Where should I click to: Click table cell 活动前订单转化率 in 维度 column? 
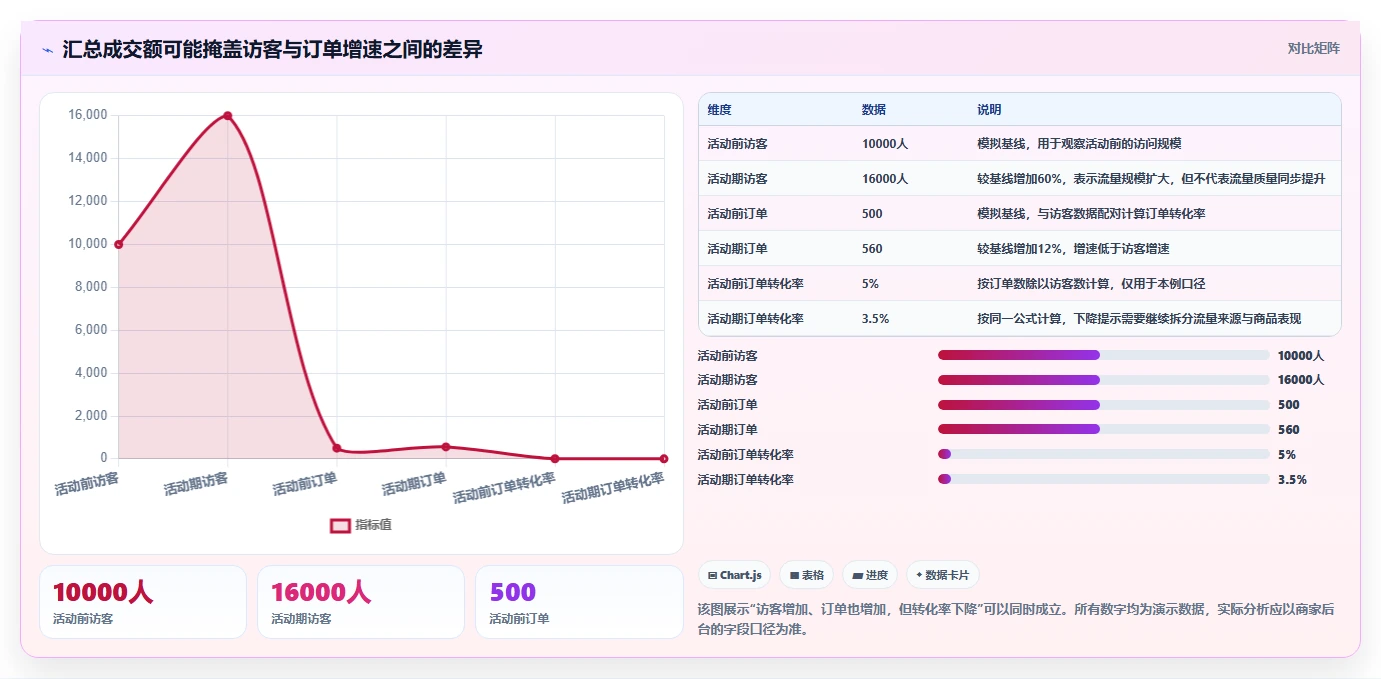(x=755, y=284)
